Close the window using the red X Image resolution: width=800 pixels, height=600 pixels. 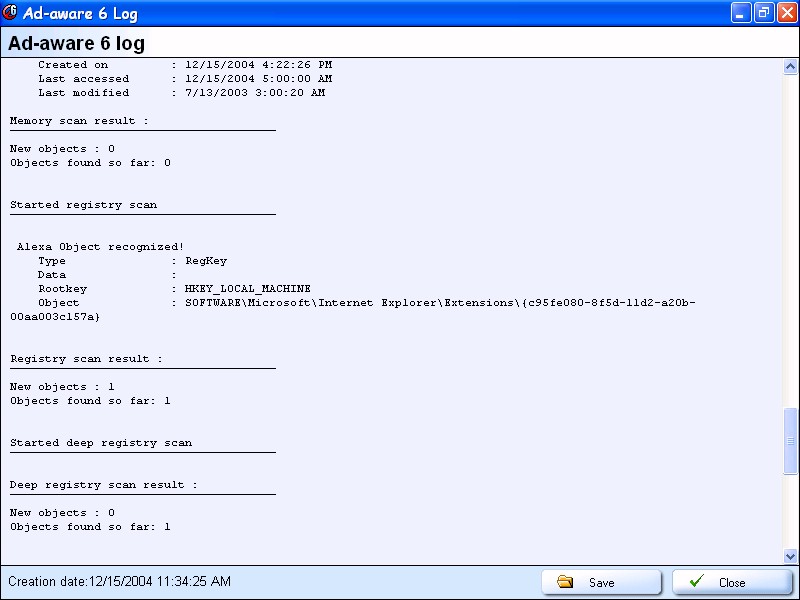pyautogui.click(x=787, y=13)
